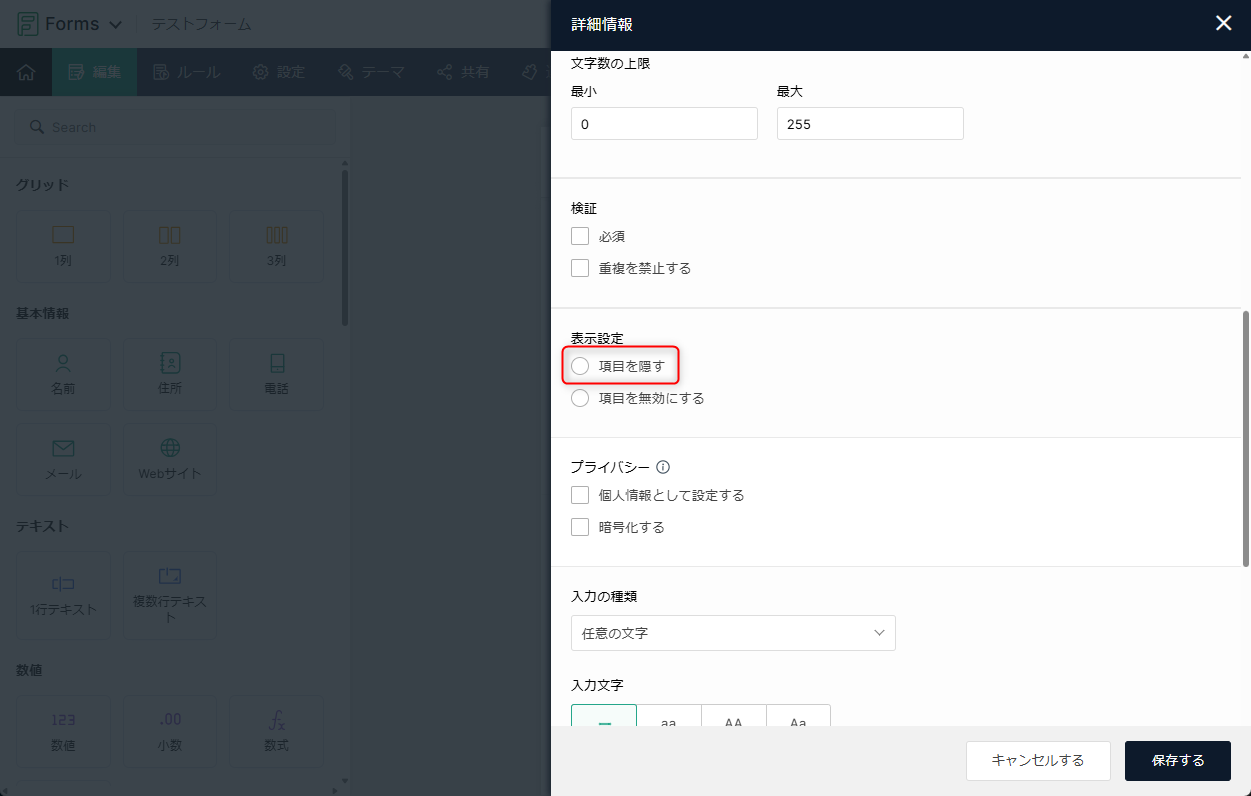Viewport: 1251px width, 796px height.
Task: Enable the 必須 checkbox
Action: pos(580,237)
